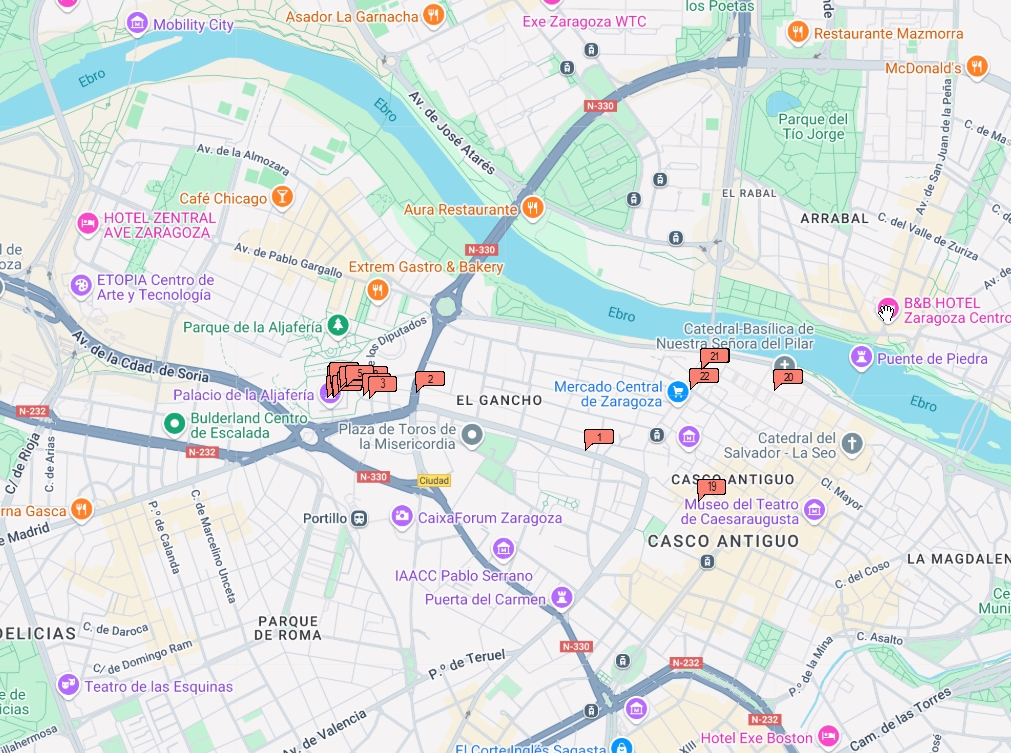
Task: Click red callout marker number 19
Action: (x=711, y=487)
